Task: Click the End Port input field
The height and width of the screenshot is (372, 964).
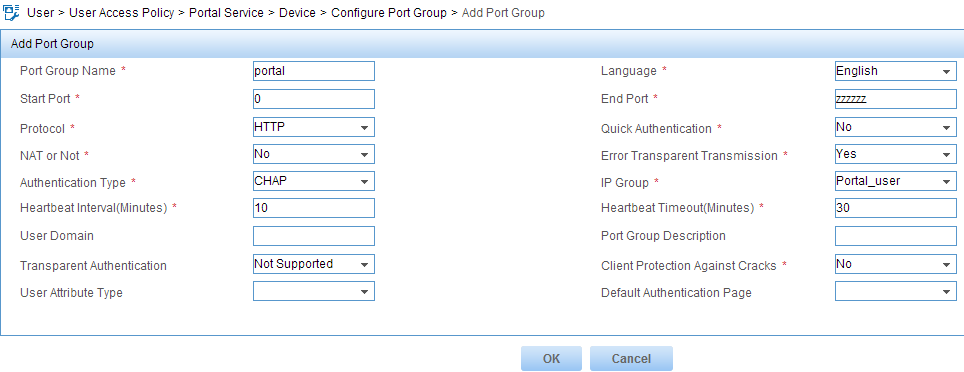Action: (896, 98)
